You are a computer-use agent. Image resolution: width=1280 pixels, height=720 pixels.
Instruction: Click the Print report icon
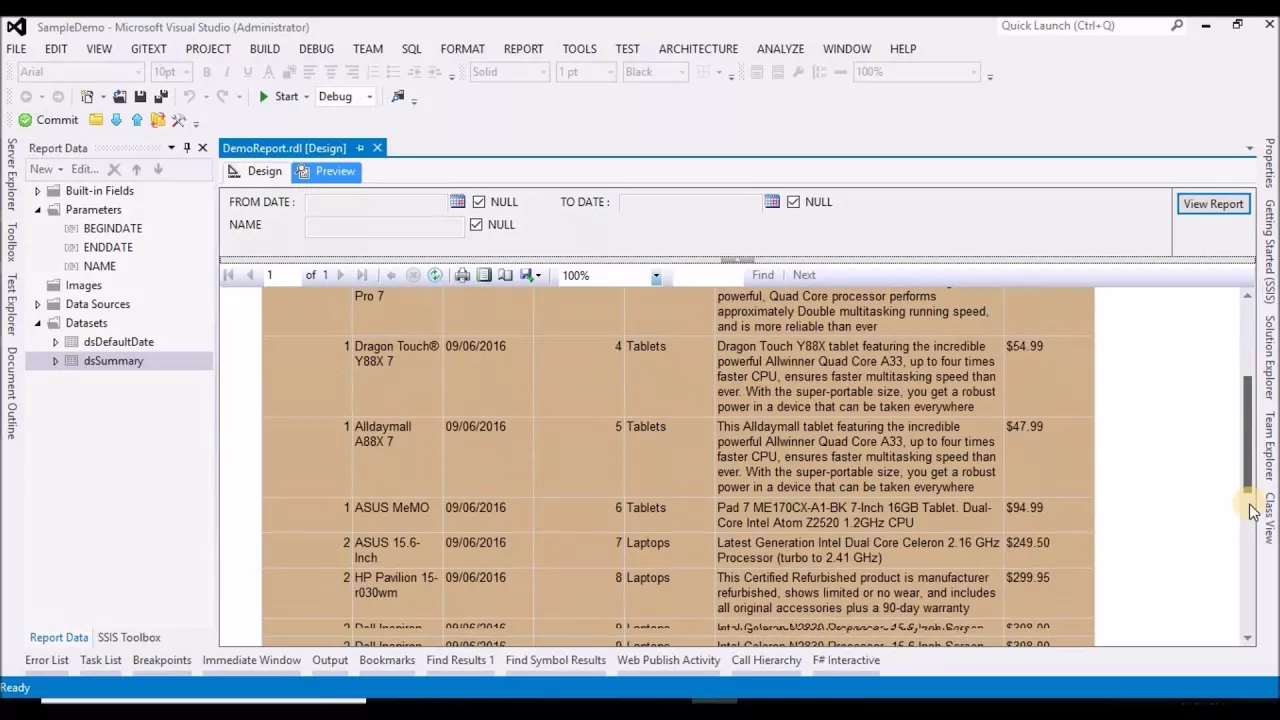point(462,275)
